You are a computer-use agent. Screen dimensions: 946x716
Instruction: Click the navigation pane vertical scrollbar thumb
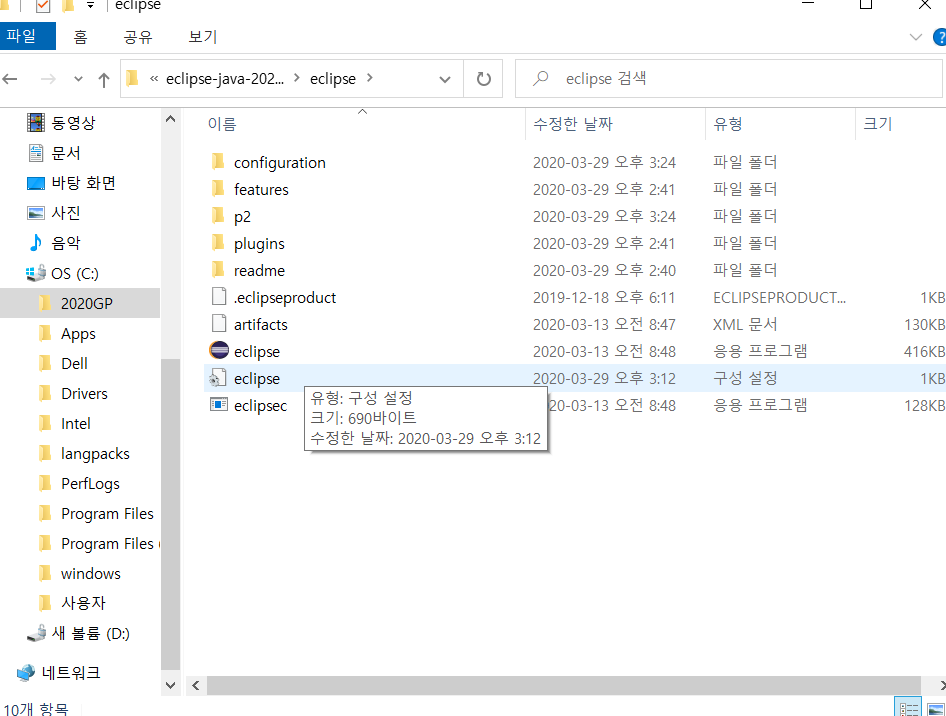click(x=171, y=514)
